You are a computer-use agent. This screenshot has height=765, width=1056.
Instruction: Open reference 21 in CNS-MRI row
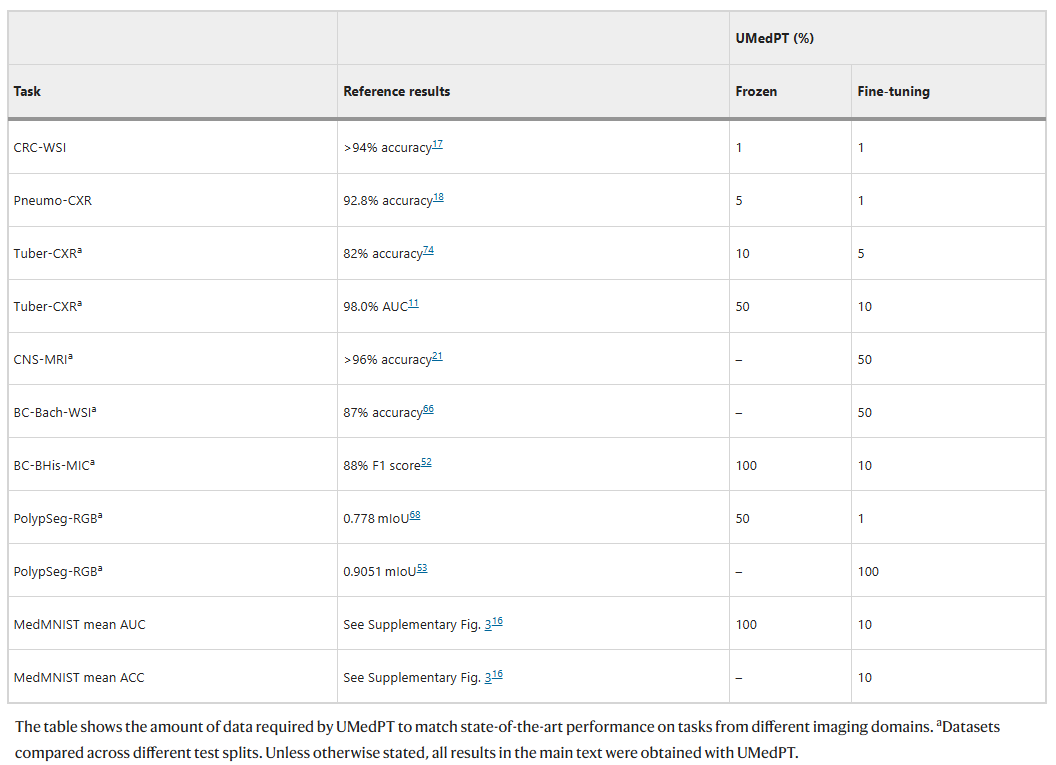pyautogui.click(x=437, y=357)
